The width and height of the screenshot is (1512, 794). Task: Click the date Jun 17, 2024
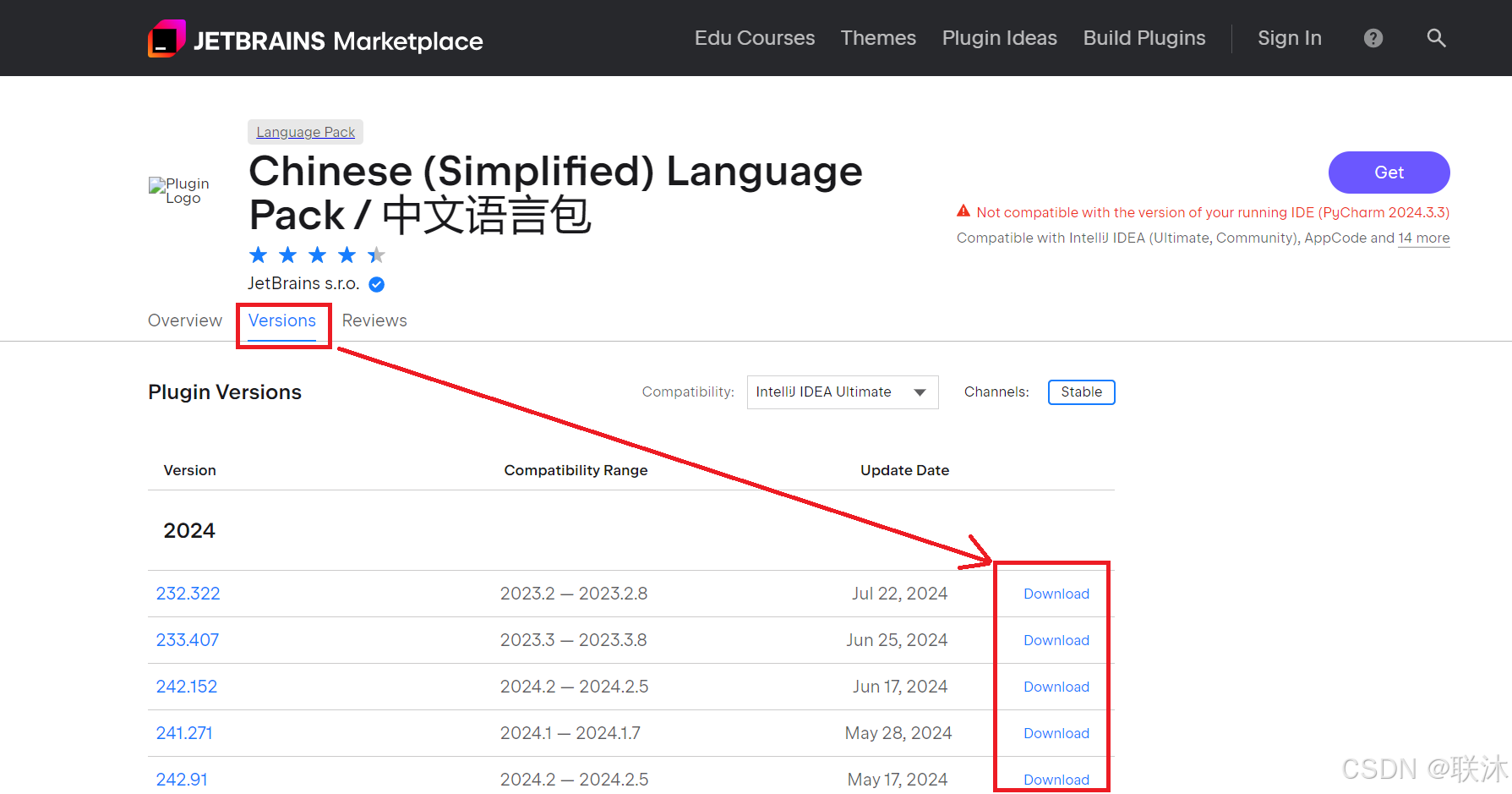point(900,687)
